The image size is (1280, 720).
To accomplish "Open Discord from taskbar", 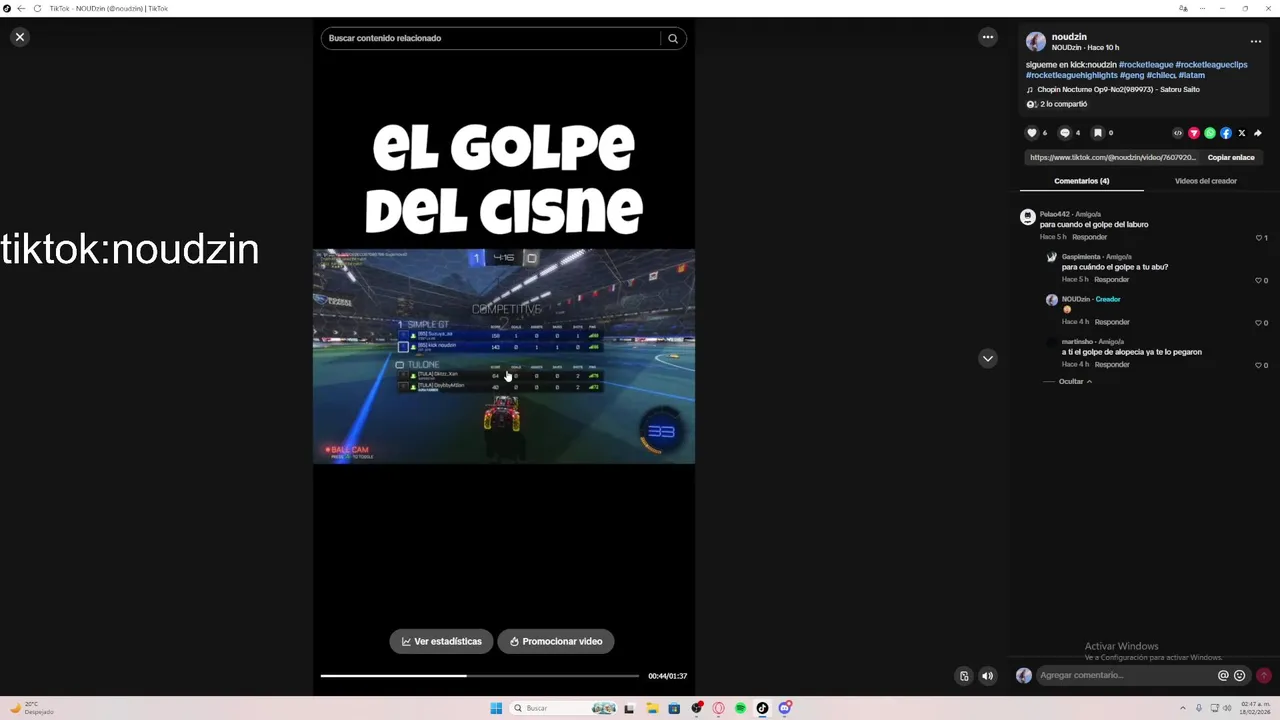I will [x=785, y=708].
